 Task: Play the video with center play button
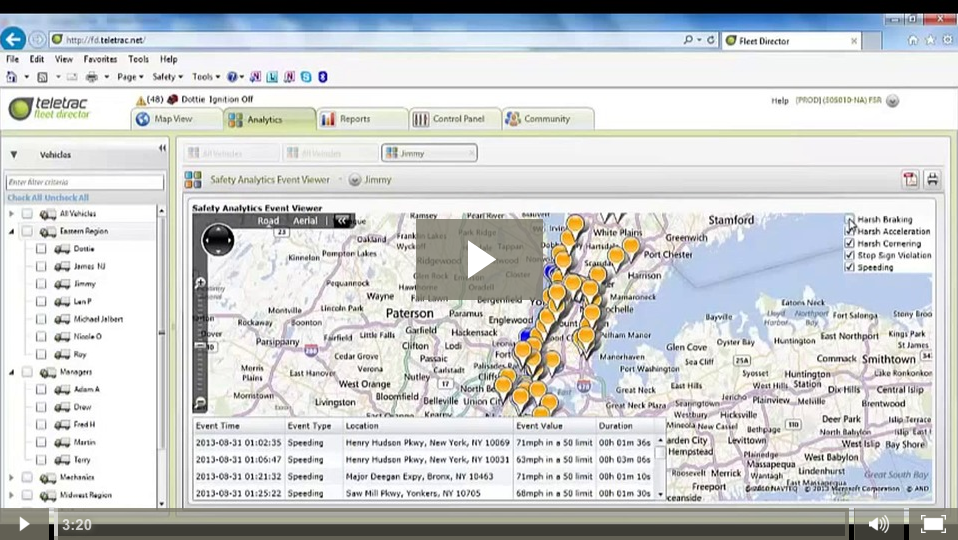click(x=480, y=260)
